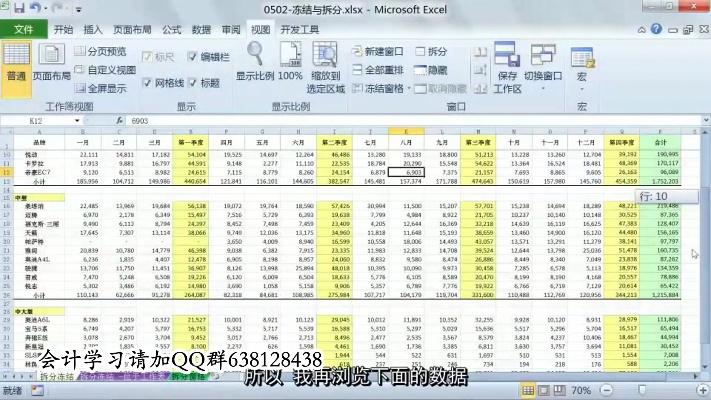Switch to the 插入 ribbon tab

[x=93, y=29]
